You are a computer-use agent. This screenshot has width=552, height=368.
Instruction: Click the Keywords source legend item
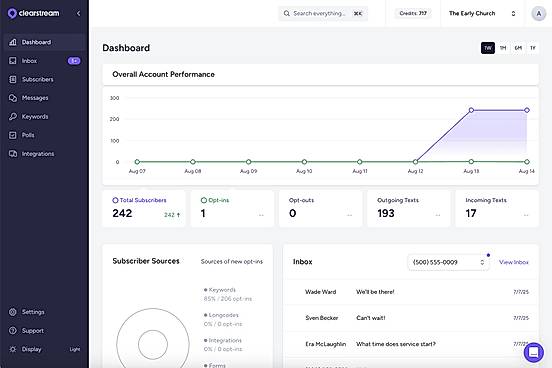click(228, 294)
